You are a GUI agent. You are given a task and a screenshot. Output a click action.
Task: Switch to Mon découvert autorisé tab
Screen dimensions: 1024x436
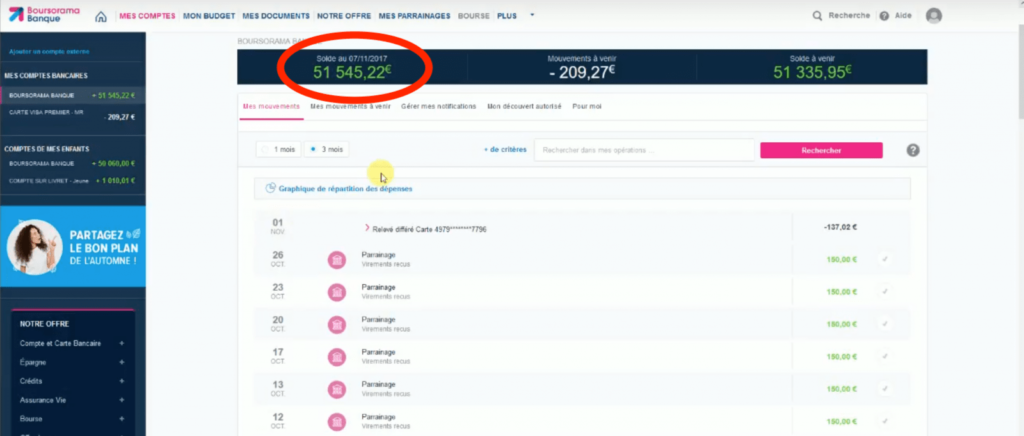click(524, 106)
